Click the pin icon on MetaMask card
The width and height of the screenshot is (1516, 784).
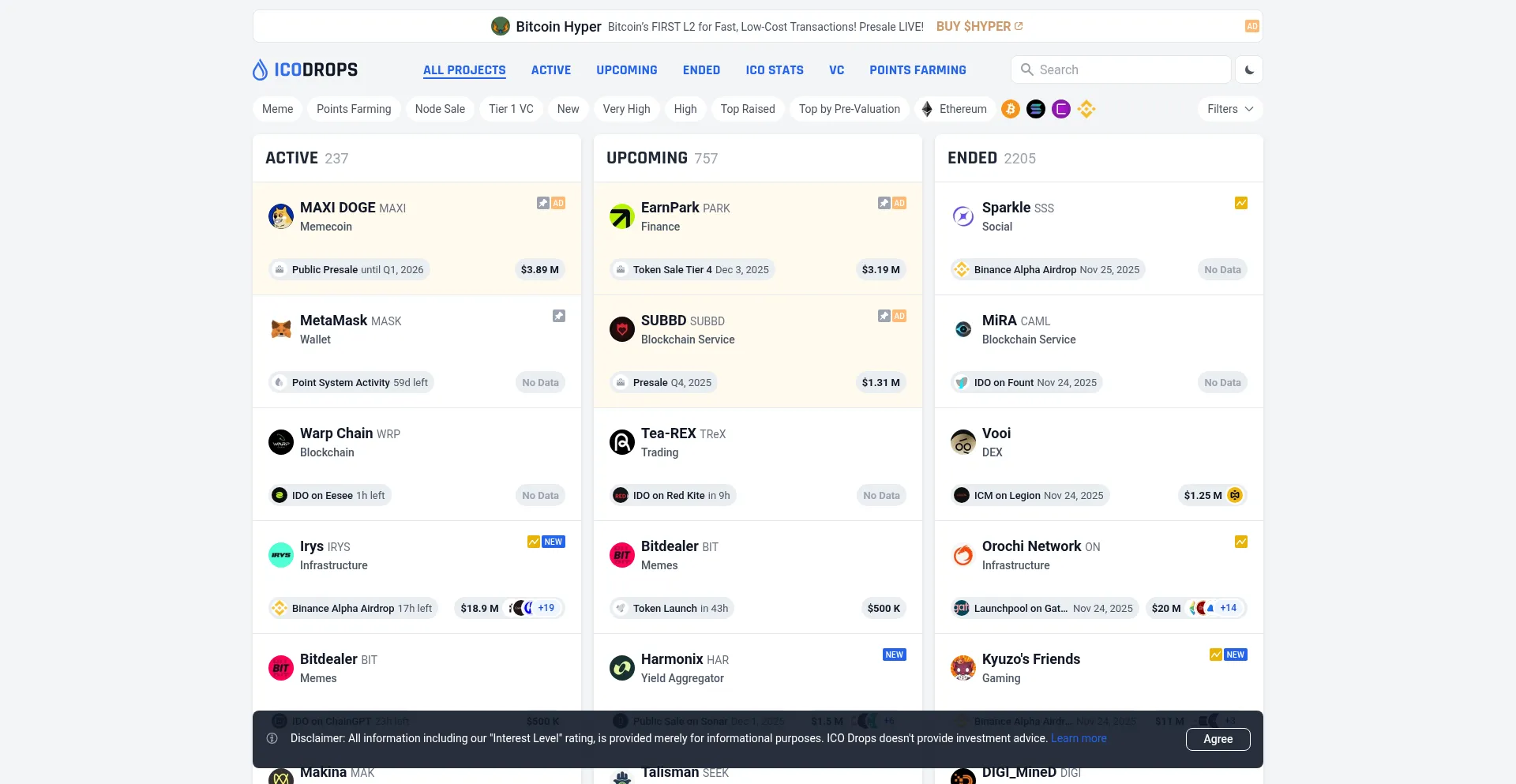(559, 316)
